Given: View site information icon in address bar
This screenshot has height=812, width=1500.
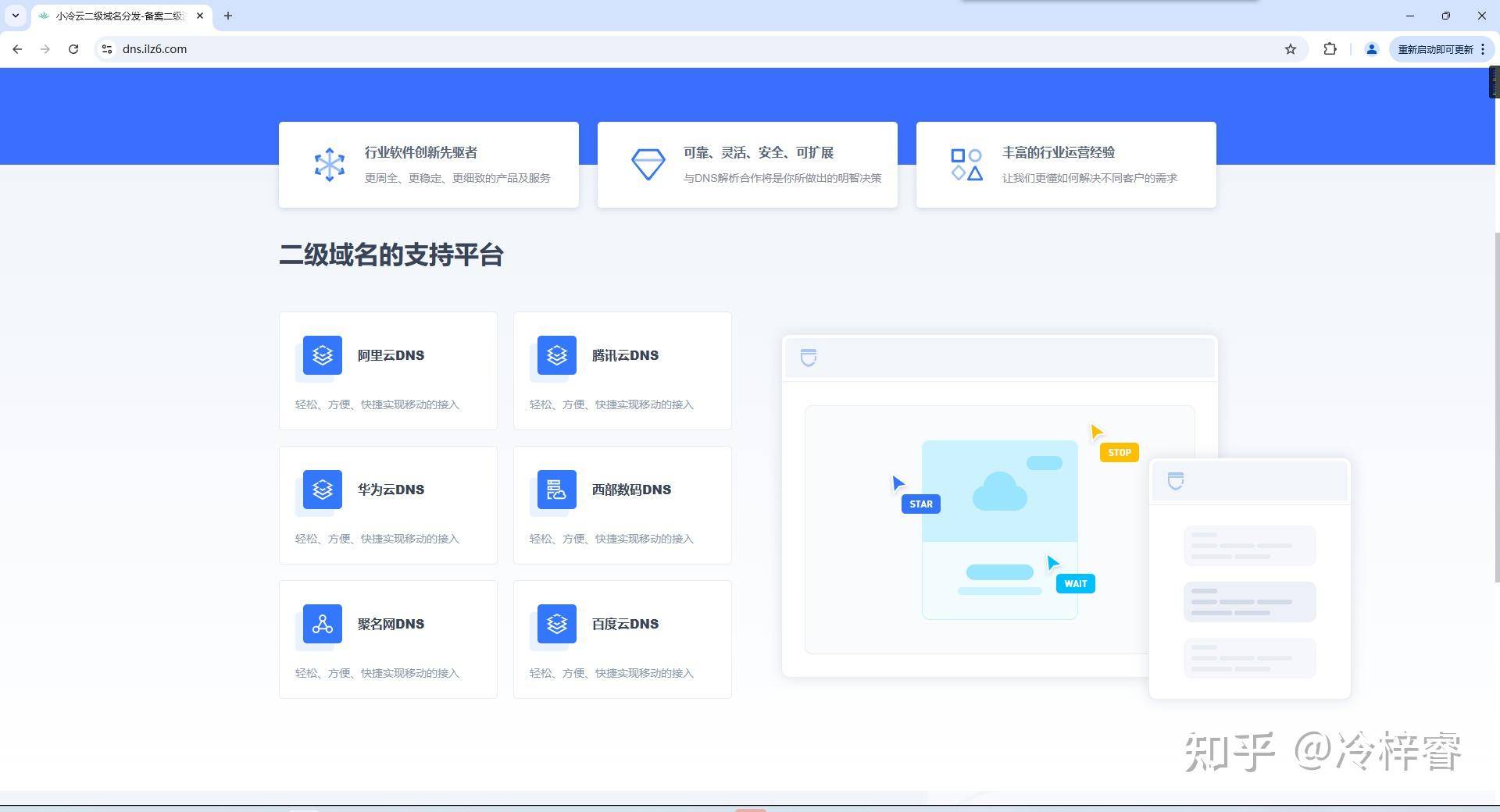Looking at the screenshot, I should coord(107,49).
